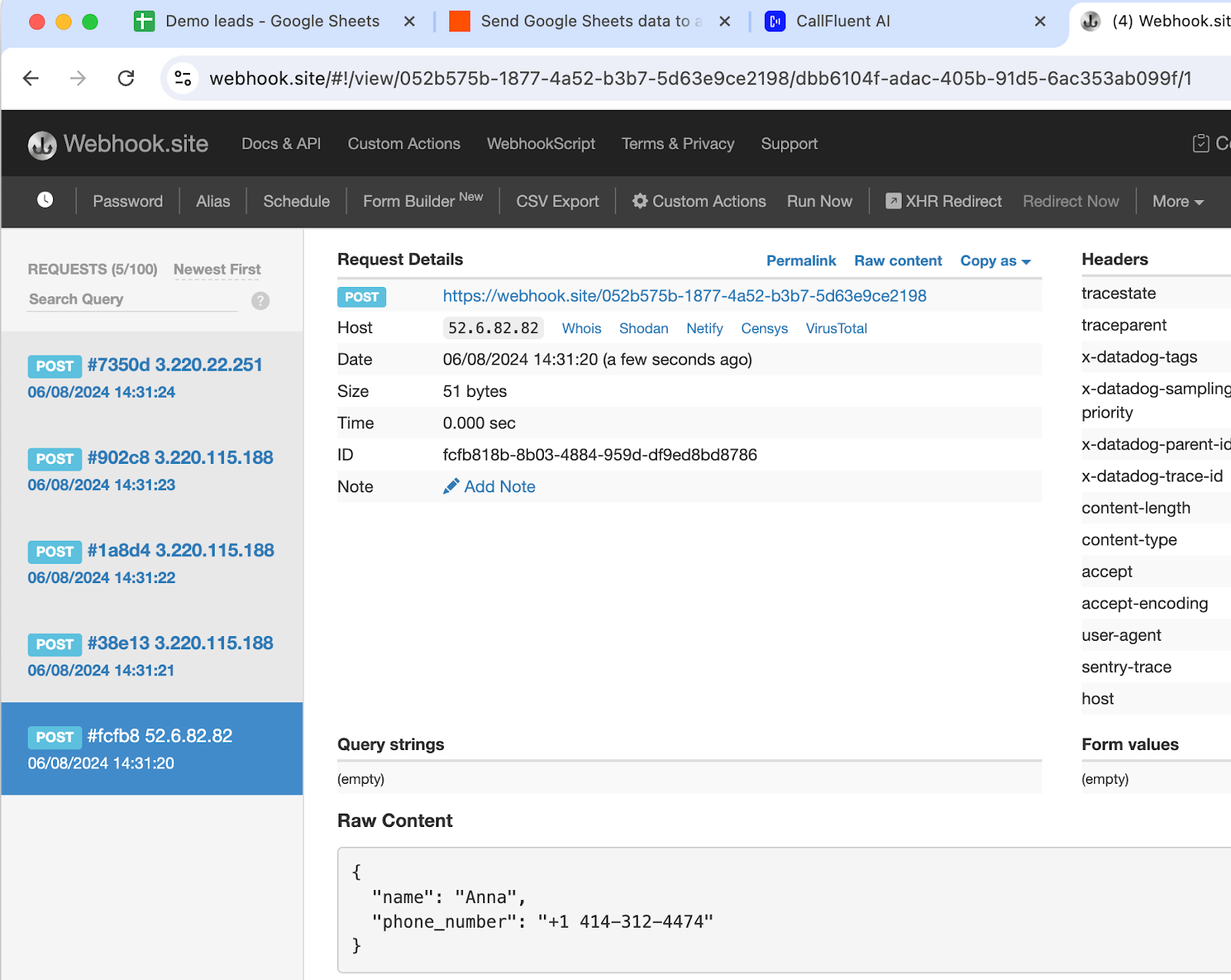Open request history clock icon
Screen dimensions: 1231x980
tap(45, 200)
